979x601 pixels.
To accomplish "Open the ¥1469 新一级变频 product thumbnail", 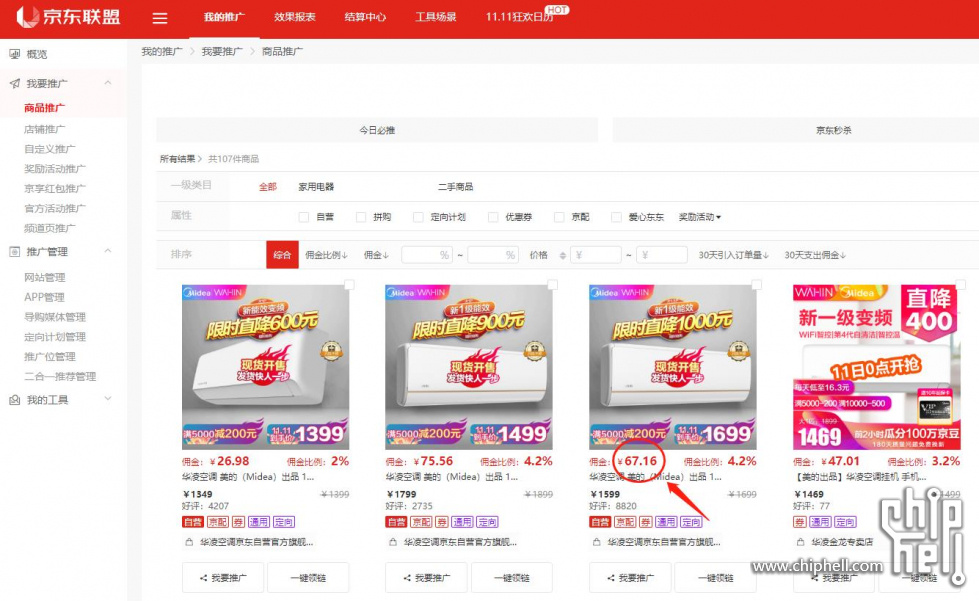I will (877, 367).
